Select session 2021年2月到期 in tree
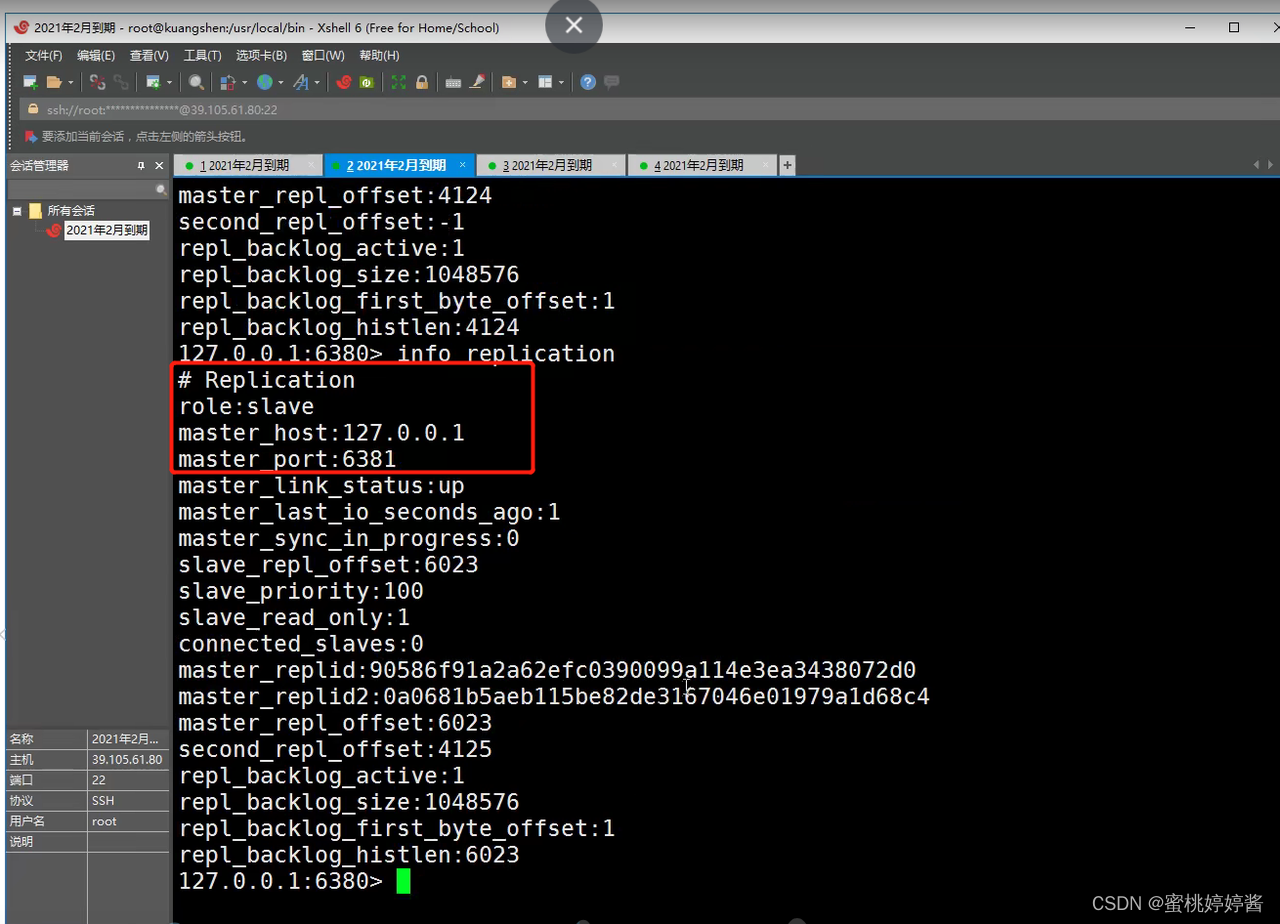Viewport: 1280px width, 924px height. (106, 231)
